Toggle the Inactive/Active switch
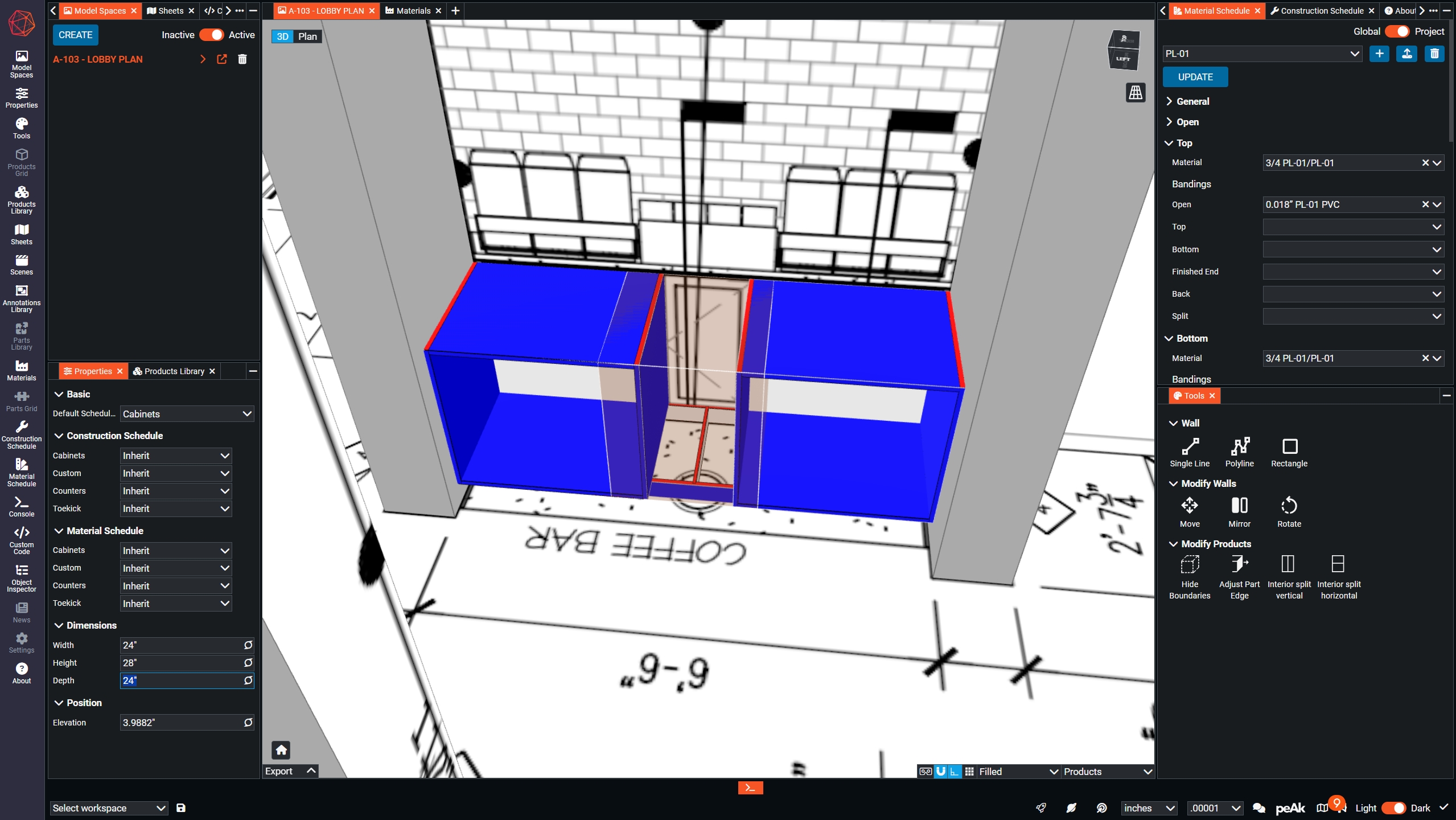This screenshot has height=820, width=1456. [x=212, y=35]
